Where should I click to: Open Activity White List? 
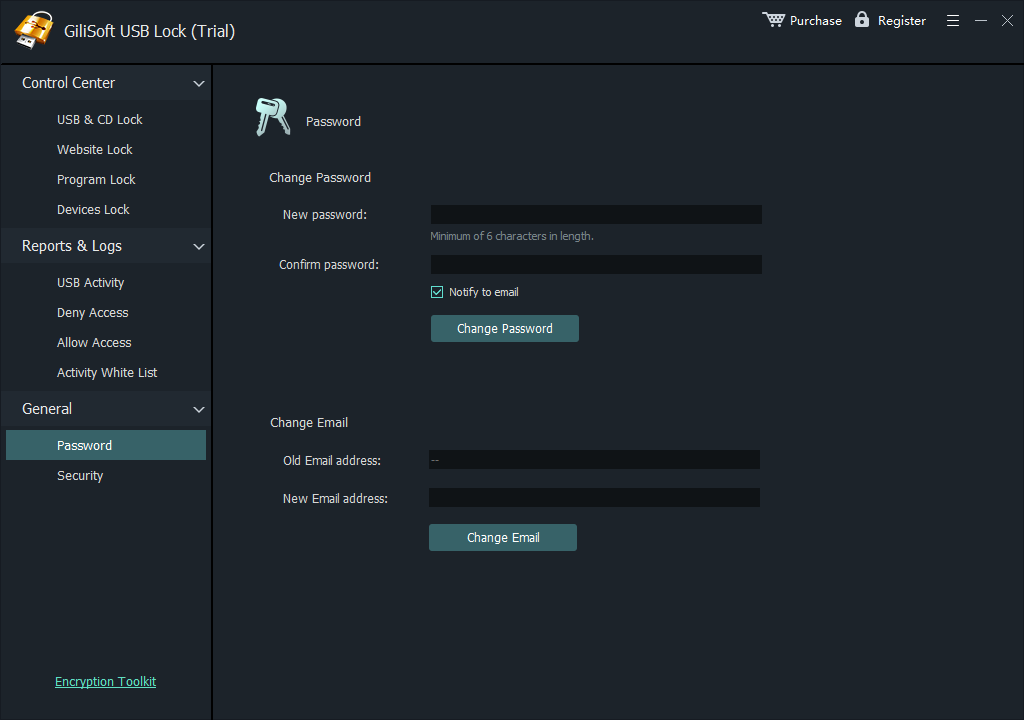[107, 372]
